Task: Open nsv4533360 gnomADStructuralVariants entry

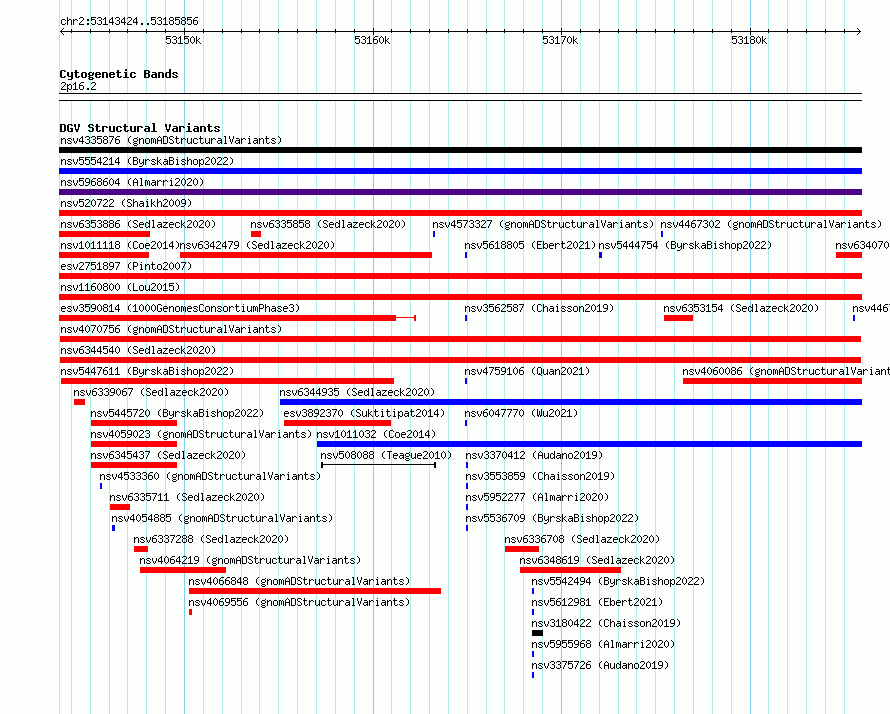Action: pyautogui.click(x=210, y=476)
